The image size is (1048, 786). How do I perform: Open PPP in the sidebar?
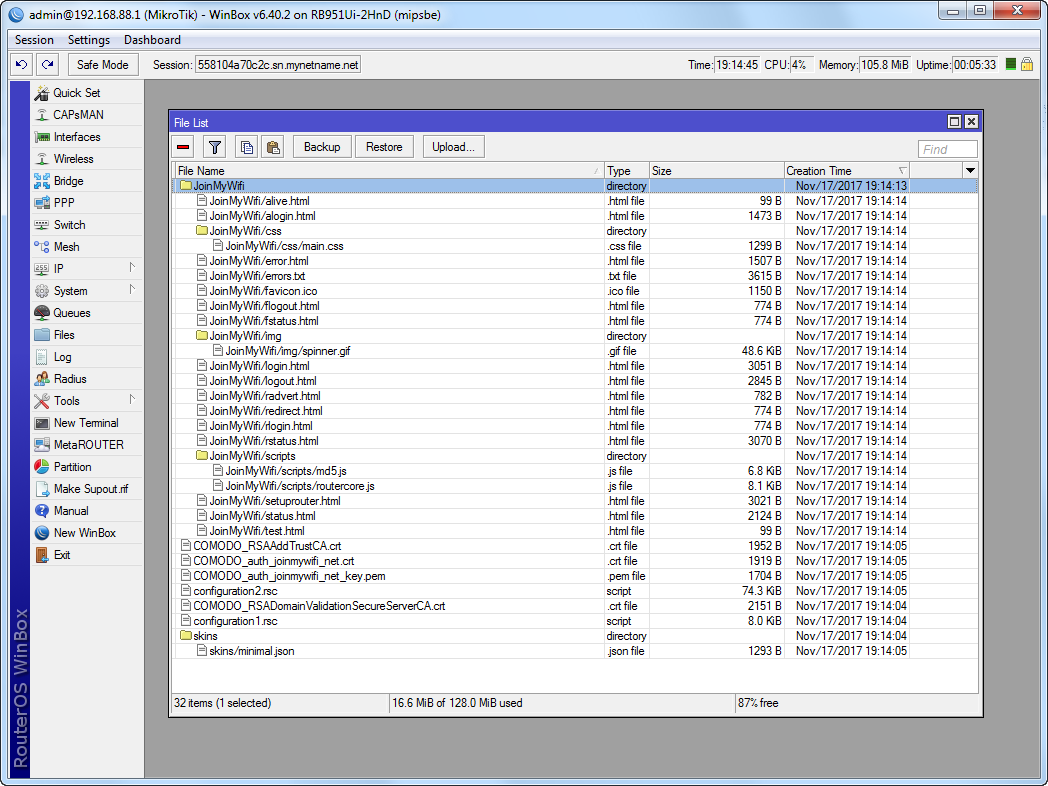pos(87,203)
